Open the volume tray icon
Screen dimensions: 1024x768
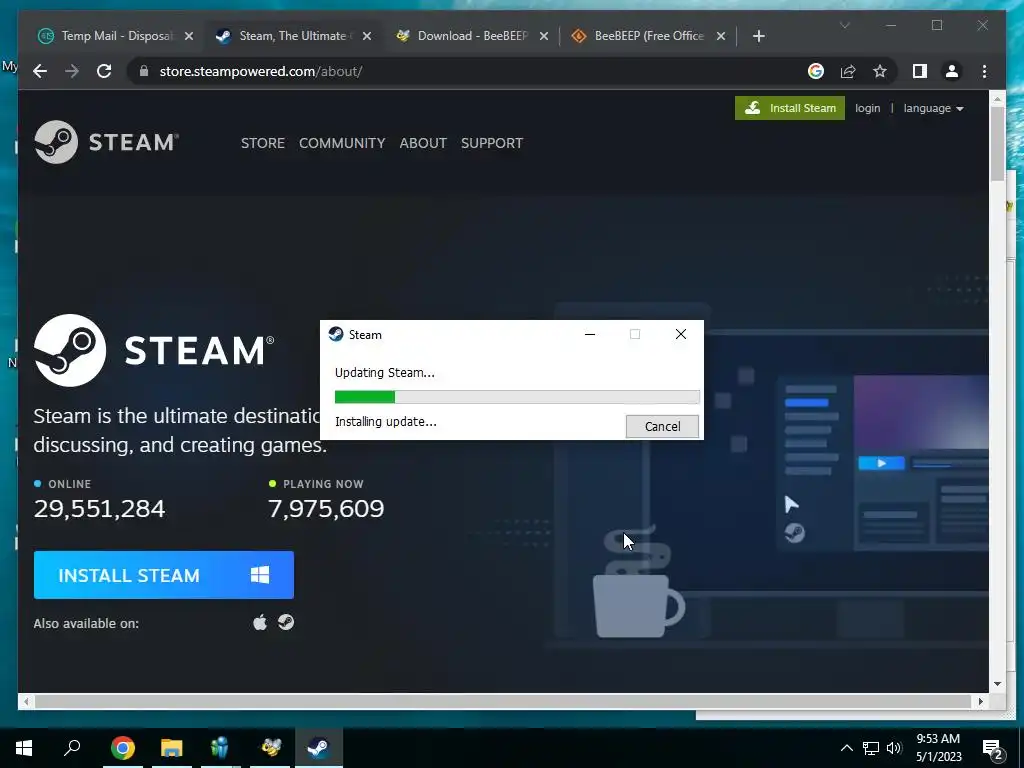(894, 748)
